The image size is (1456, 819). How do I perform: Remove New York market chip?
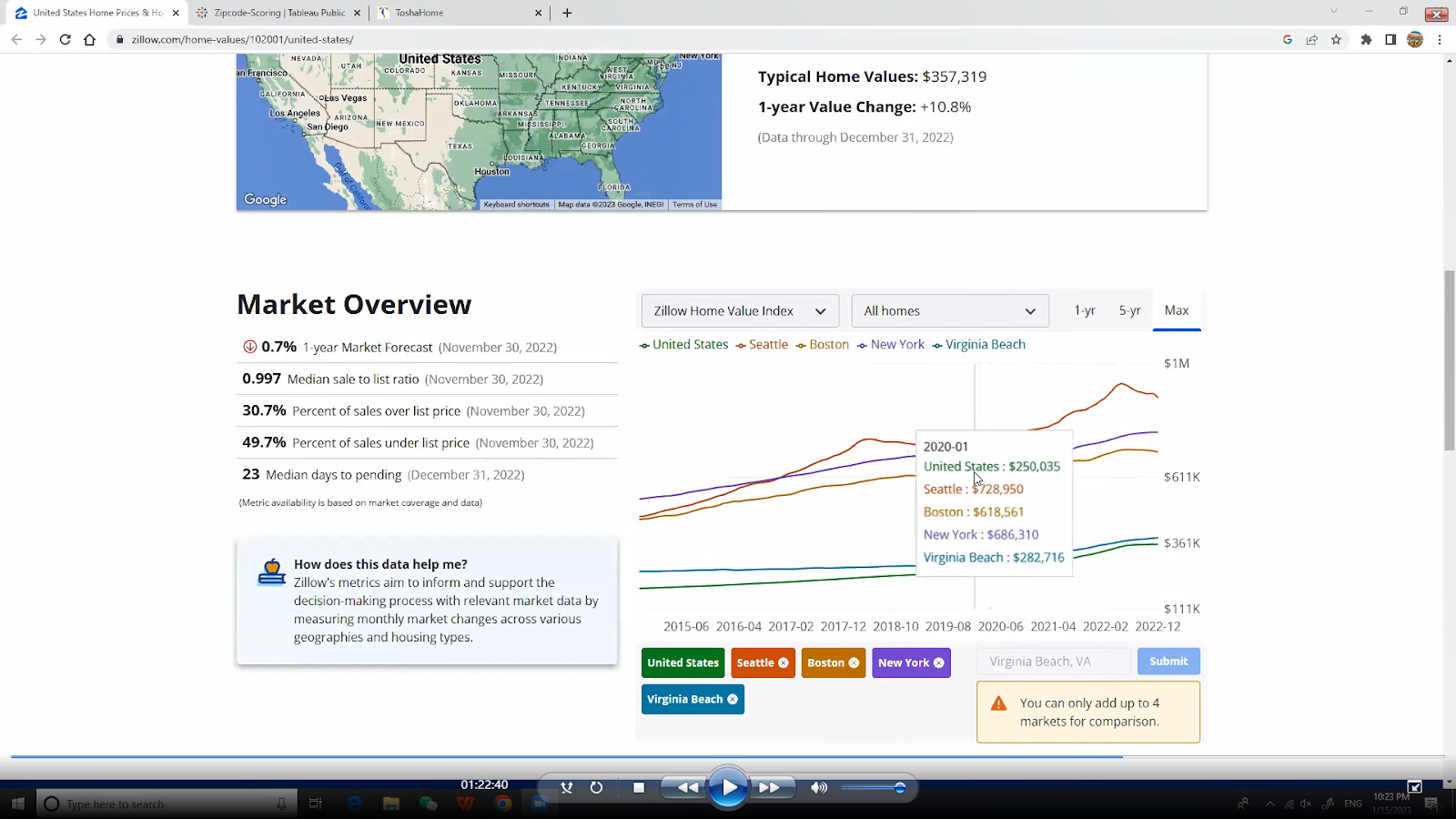point(938,662)
